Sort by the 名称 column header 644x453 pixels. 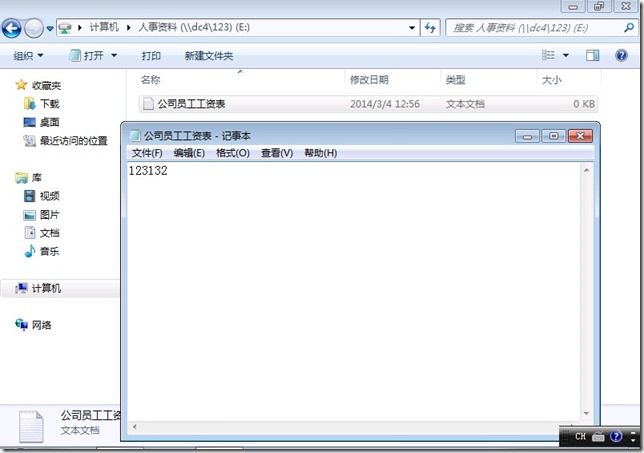coord(150,80)
